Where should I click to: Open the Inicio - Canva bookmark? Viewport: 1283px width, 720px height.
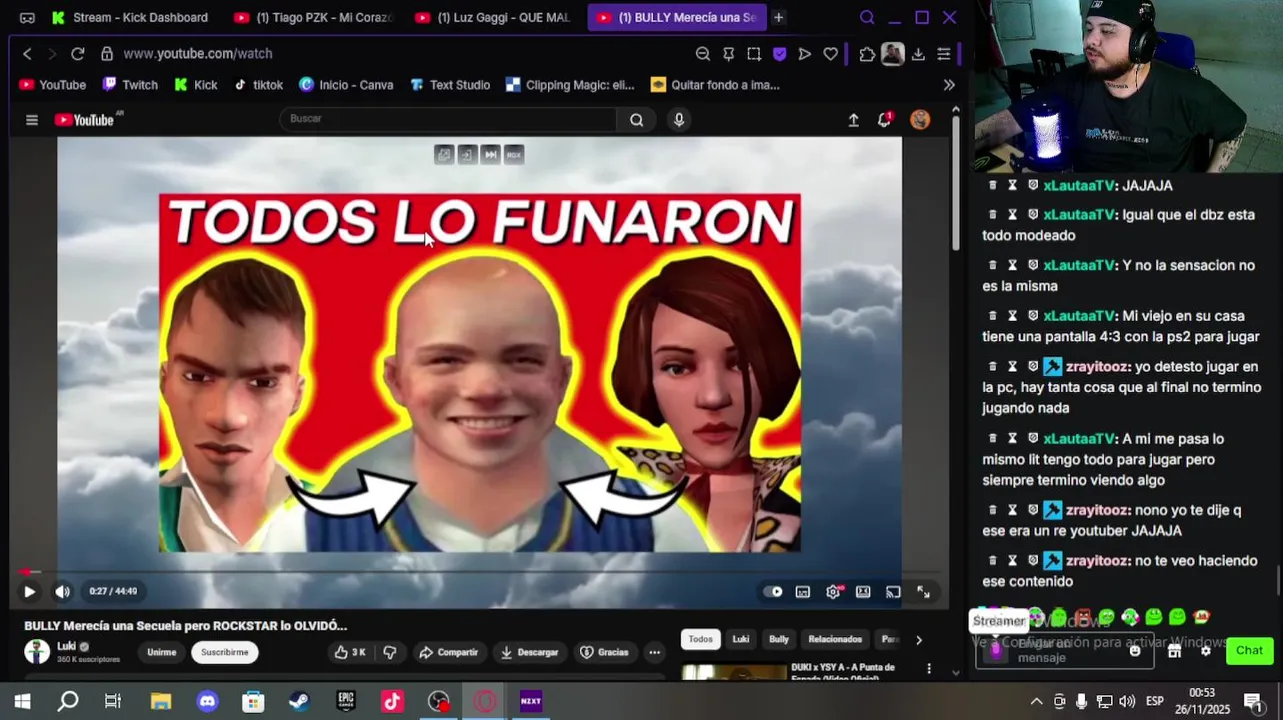pyautogui.click(x=346, y=85)
